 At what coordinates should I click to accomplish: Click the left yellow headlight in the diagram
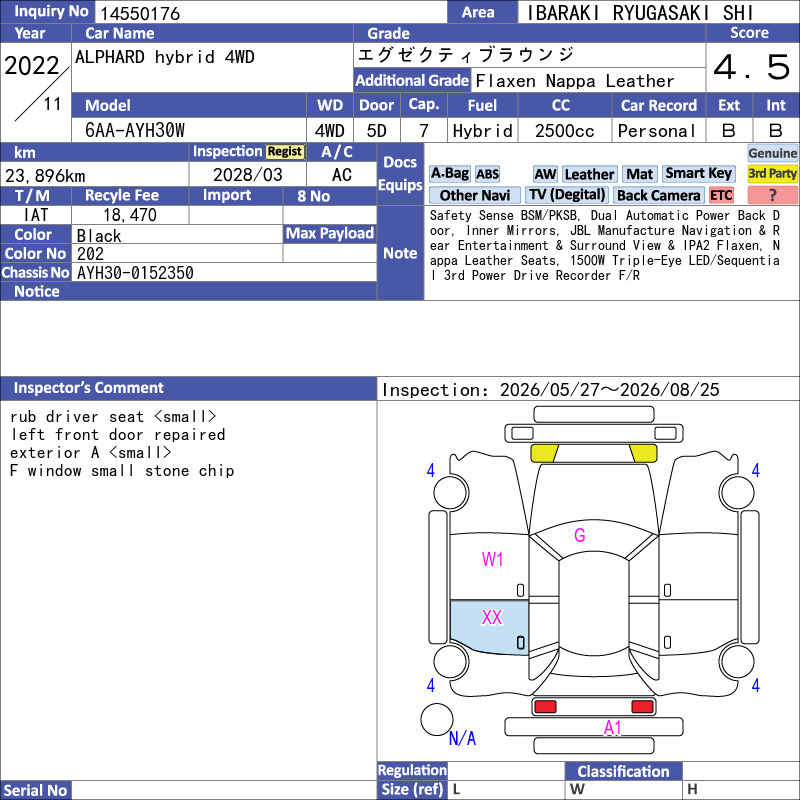pyautogui.click(x=544, y=453)
